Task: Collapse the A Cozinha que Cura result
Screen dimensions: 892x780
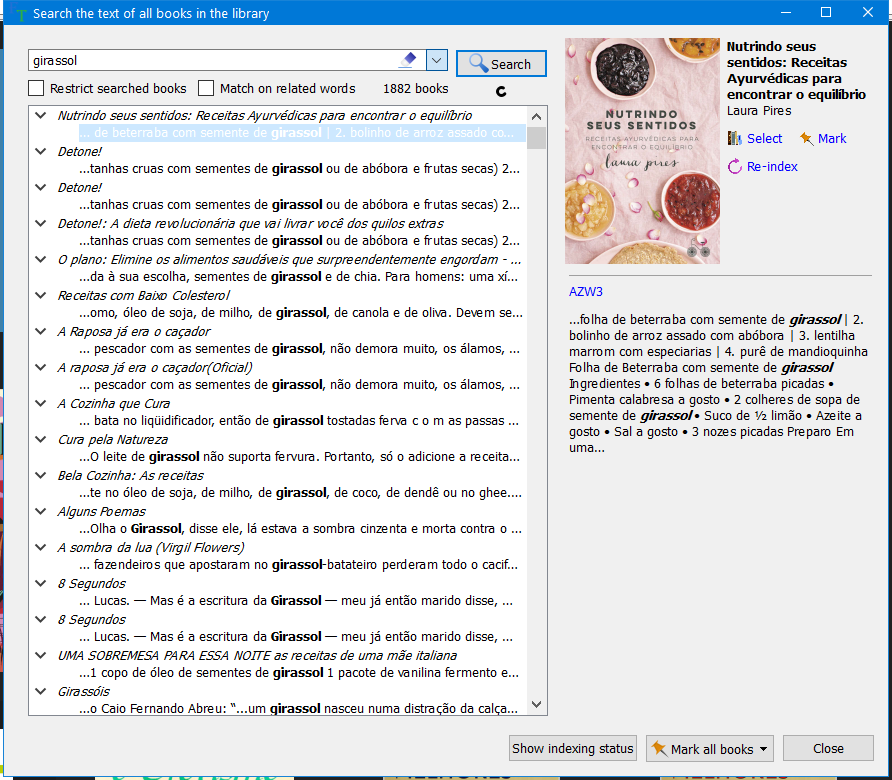Action: pyautogui.click(x=40, y=403)
